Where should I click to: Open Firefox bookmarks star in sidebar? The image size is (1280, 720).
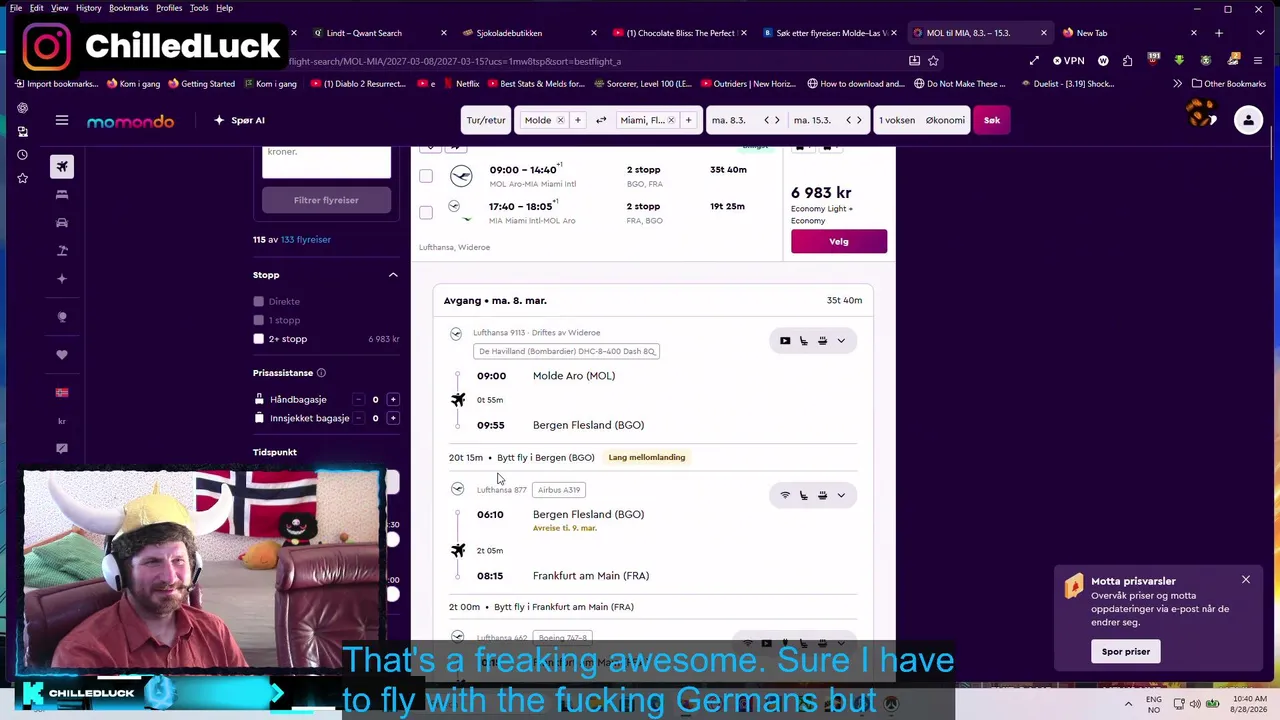[22, 178]
